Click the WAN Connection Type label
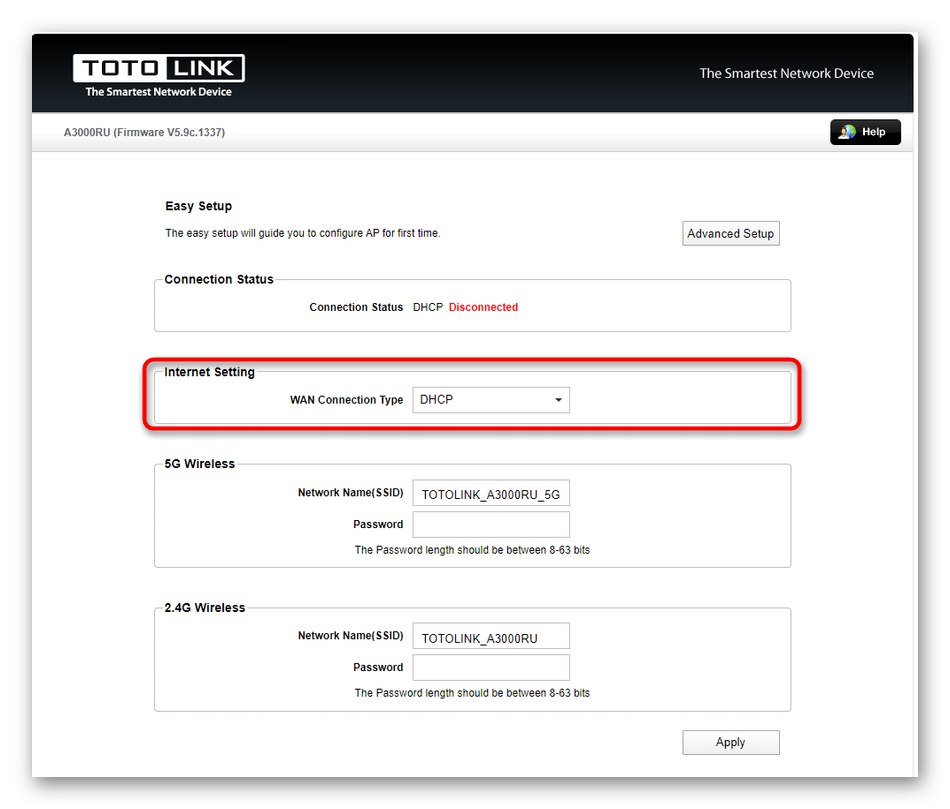Image resolution: width=950 pixels, height=809 pixels. coord(346,400)
